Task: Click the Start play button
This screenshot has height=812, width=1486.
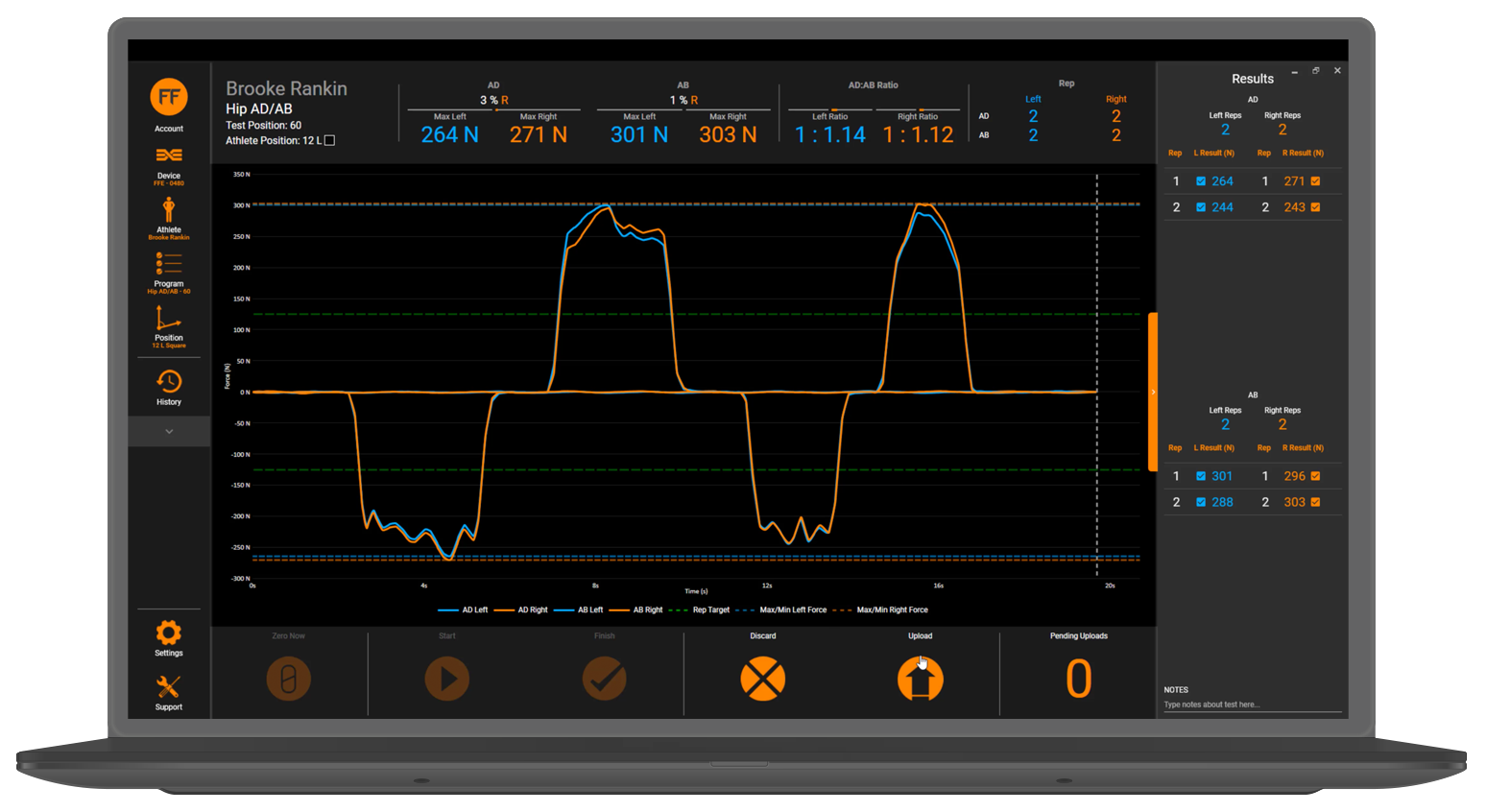Action: 447,679
